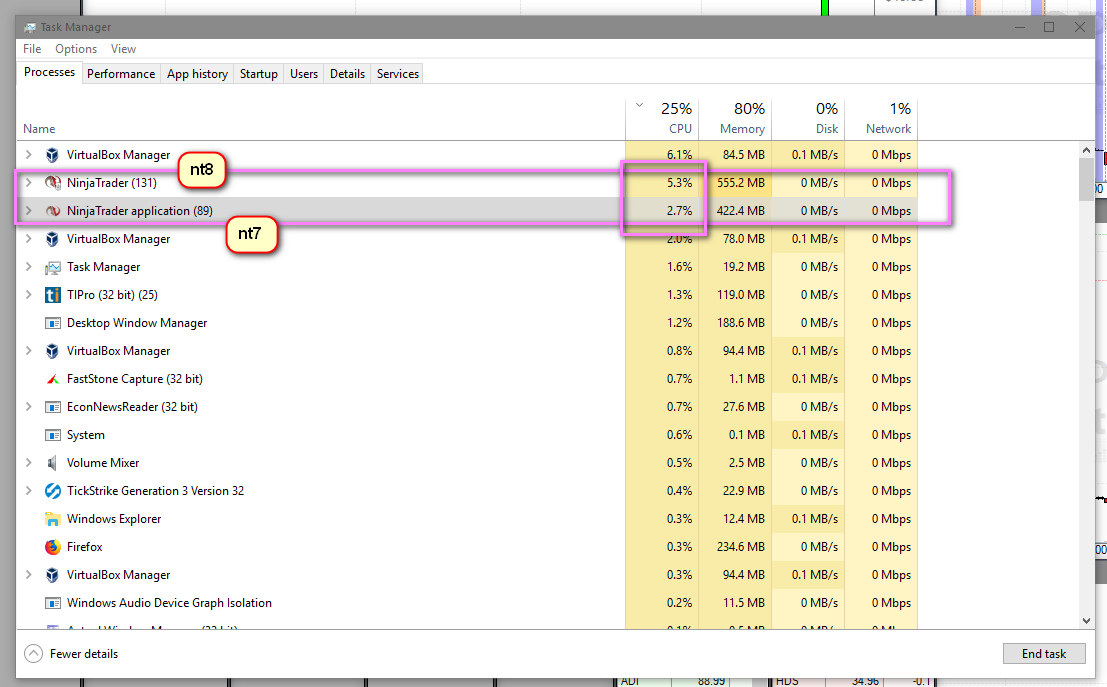The width and height of the screenshot is (1107, 687).
Task: Expand the NinjaTrader (131) process group
Action: point(28,183)
